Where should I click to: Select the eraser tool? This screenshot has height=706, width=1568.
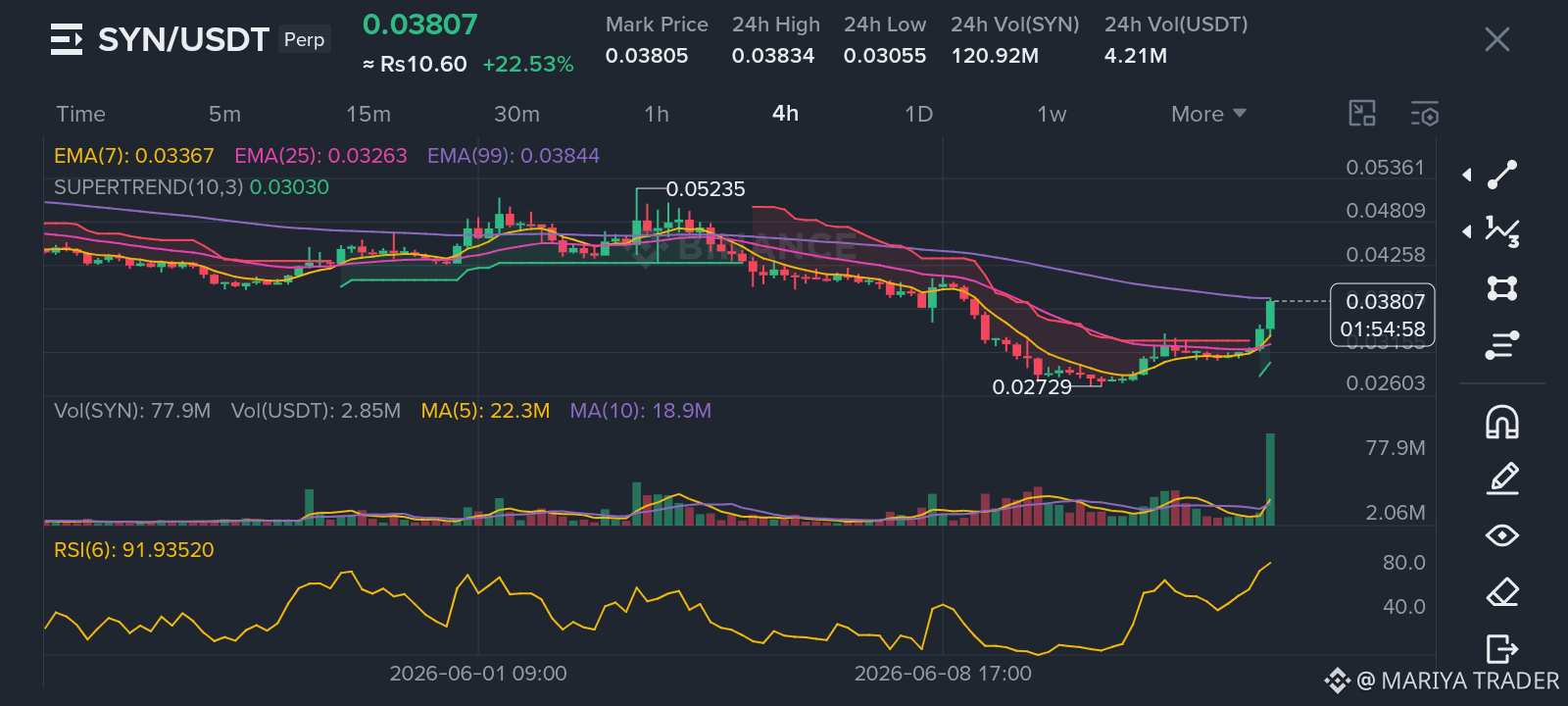[1502, 592]
